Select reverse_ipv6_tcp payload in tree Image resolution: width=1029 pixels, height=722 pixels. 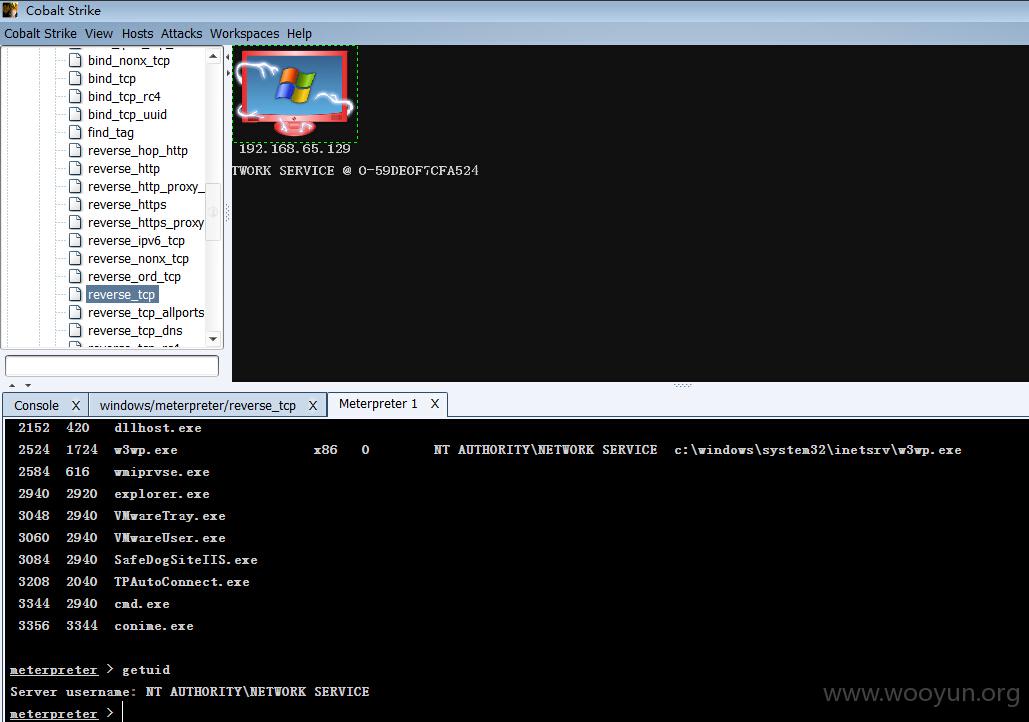pos(136,241)
